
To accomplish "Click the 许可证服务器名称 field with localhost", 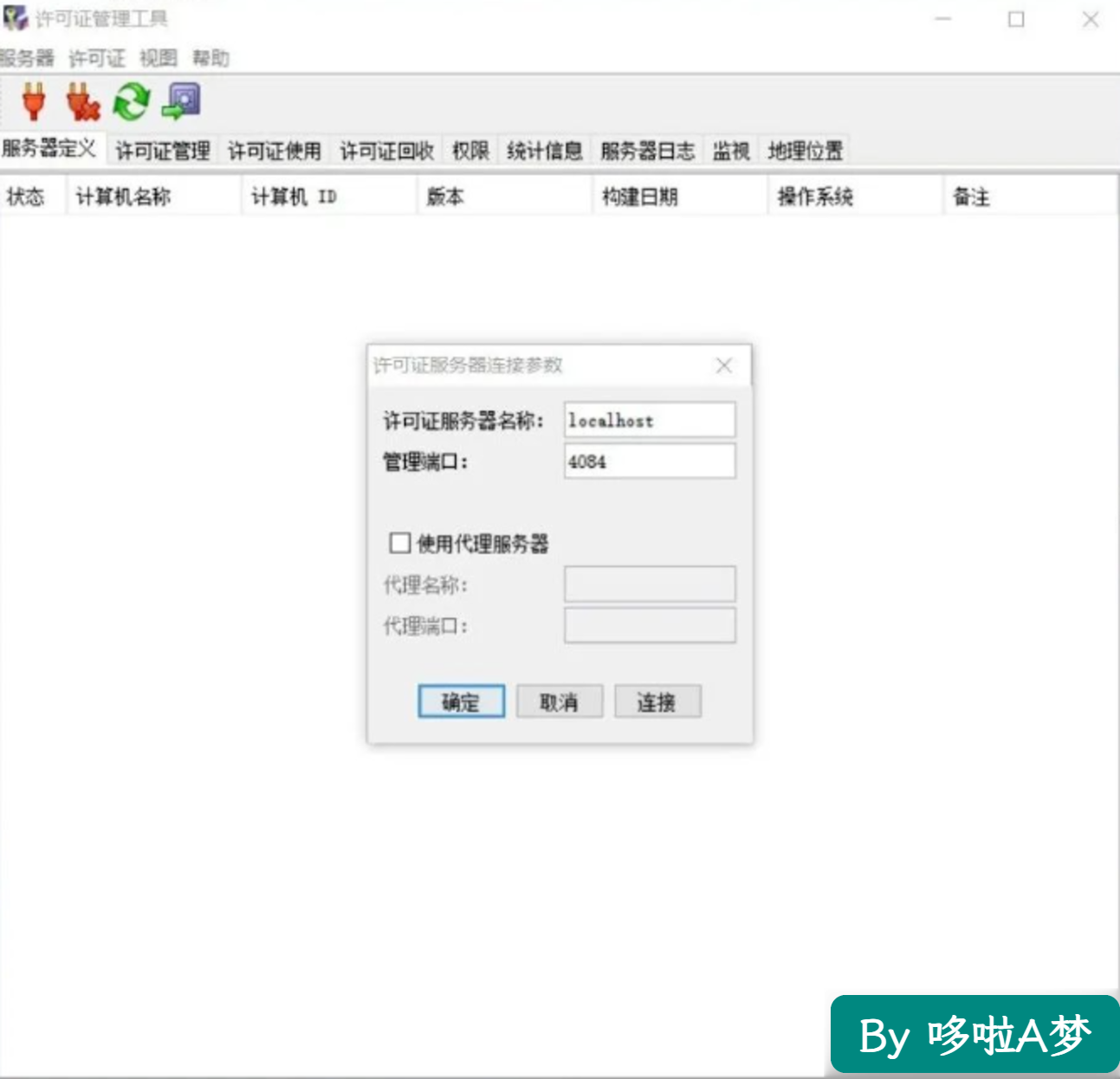I will (x=650, y=420).
